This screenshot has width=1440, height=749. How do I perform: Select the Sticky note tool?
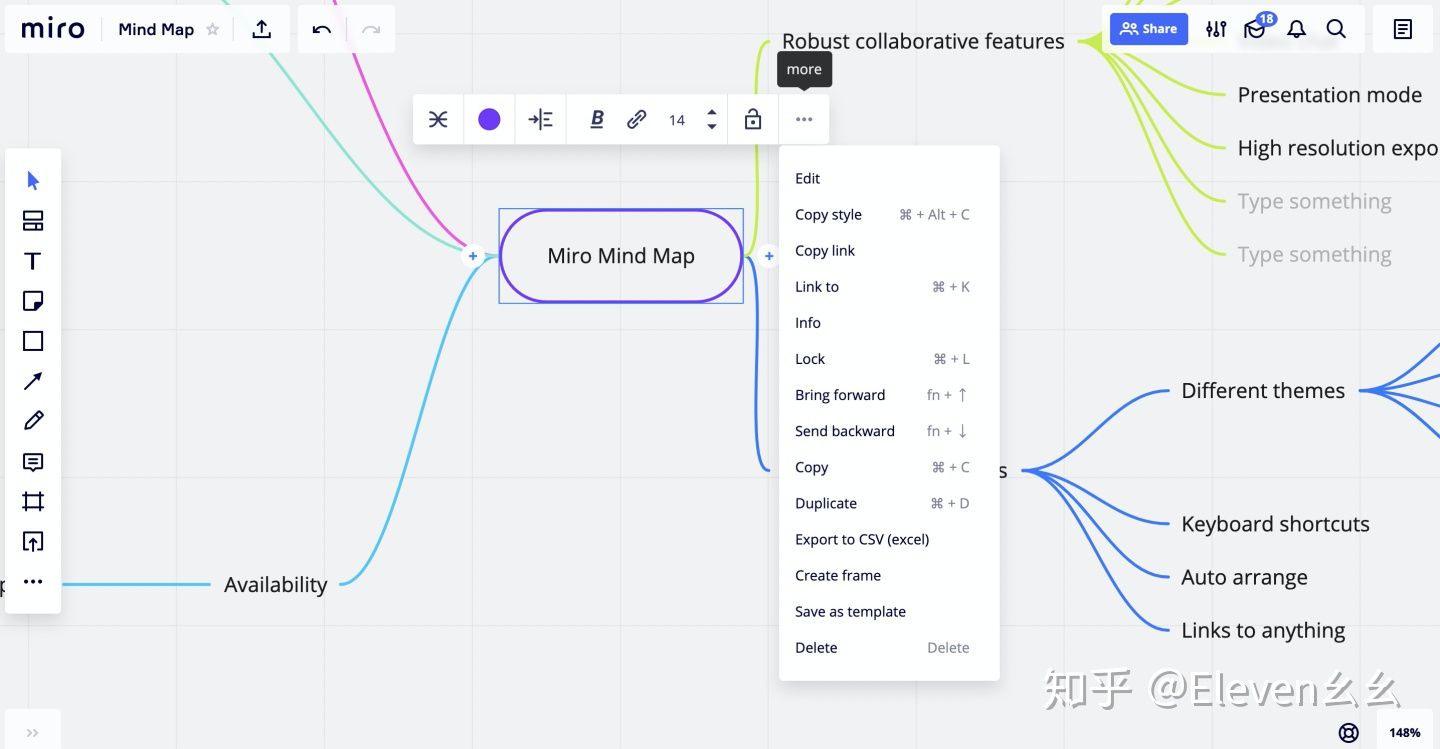pyautogui.click(x=33, y=301)
